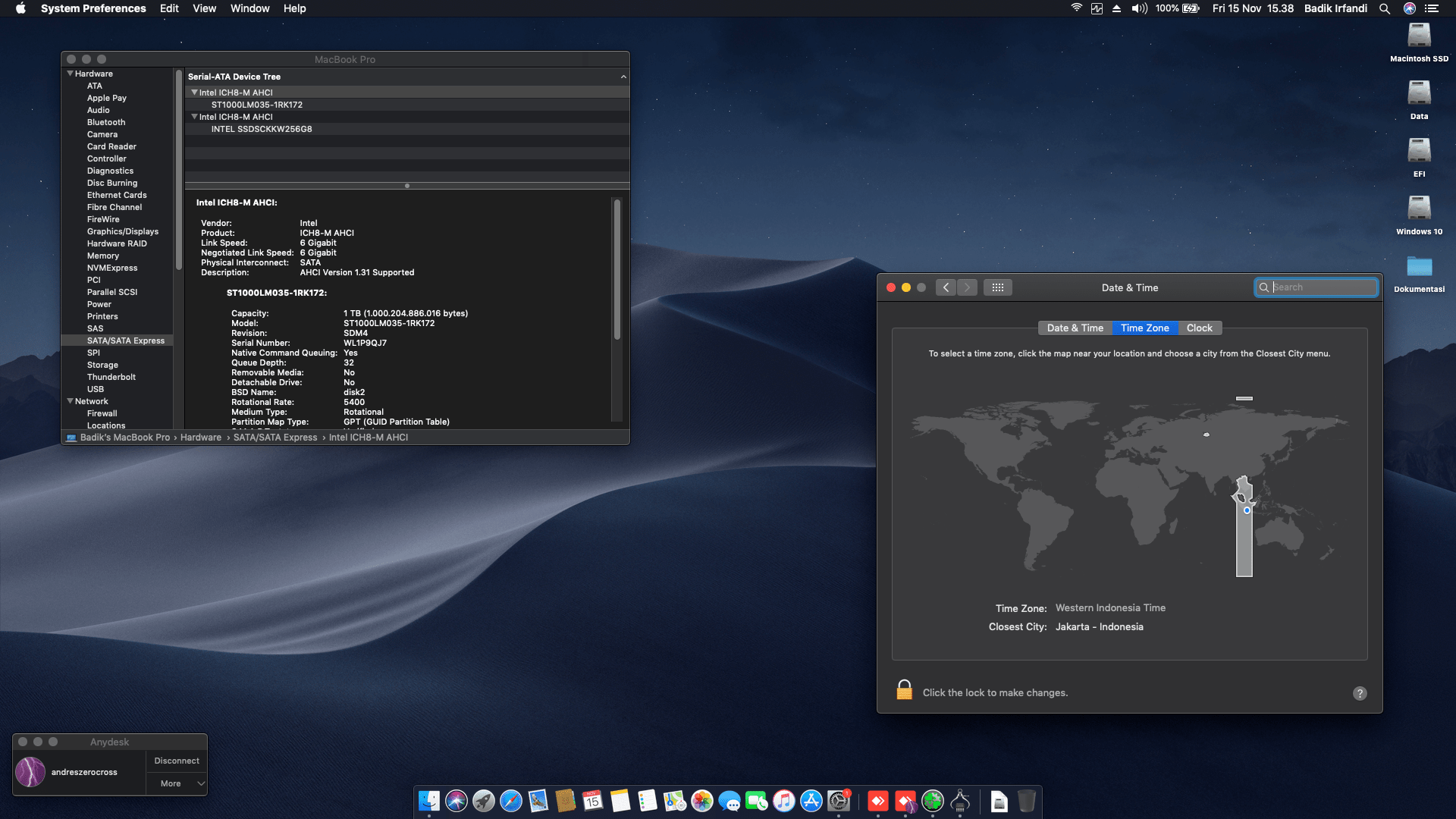Collapse the Hardware tree section
This screenshot has height=819, width=1456.
(70, 74)
